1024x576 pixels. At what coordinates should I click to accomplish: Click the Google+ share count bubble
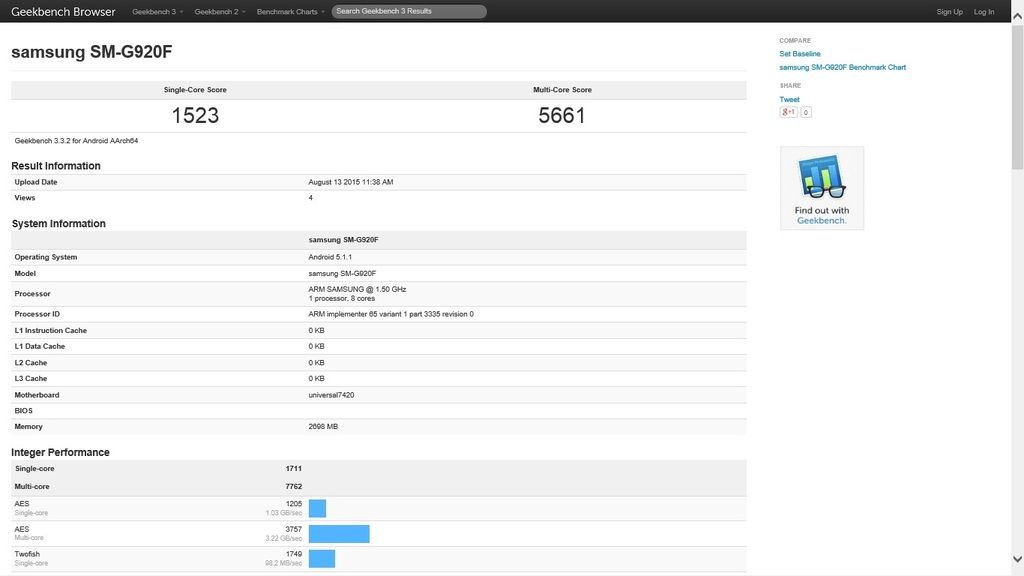pos(806,113)
